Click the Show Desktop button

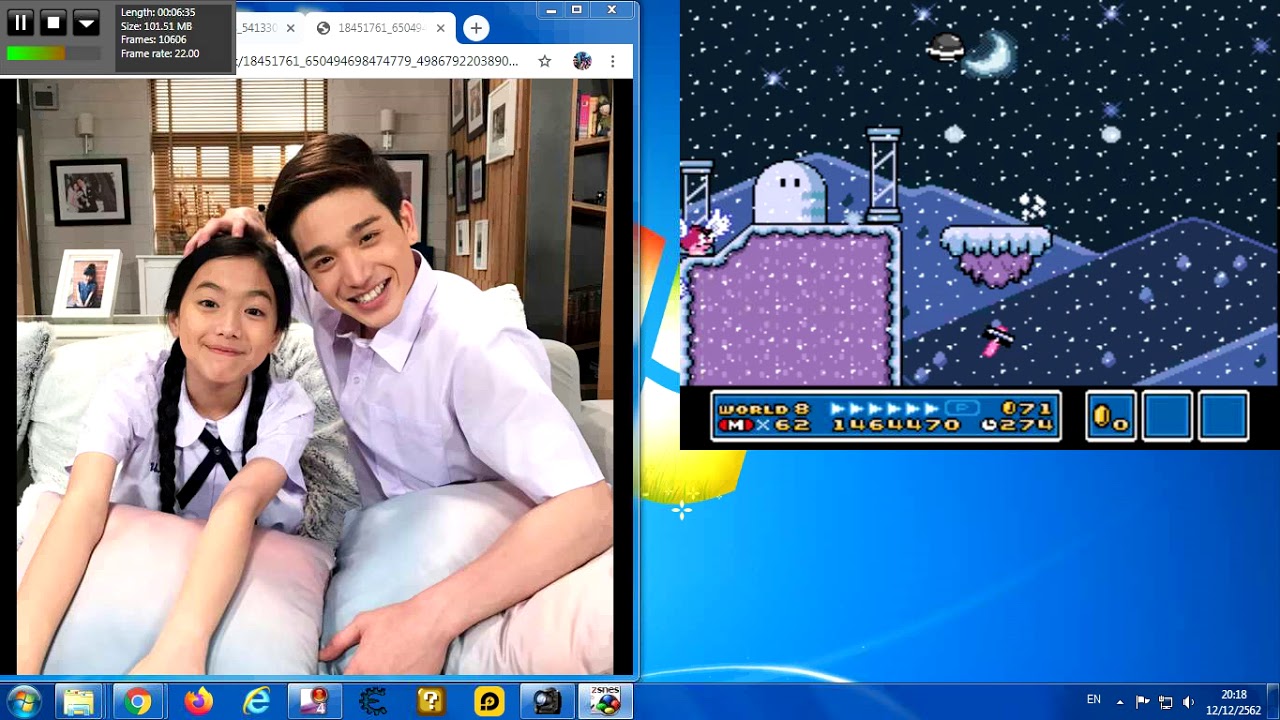(1273, 702)
